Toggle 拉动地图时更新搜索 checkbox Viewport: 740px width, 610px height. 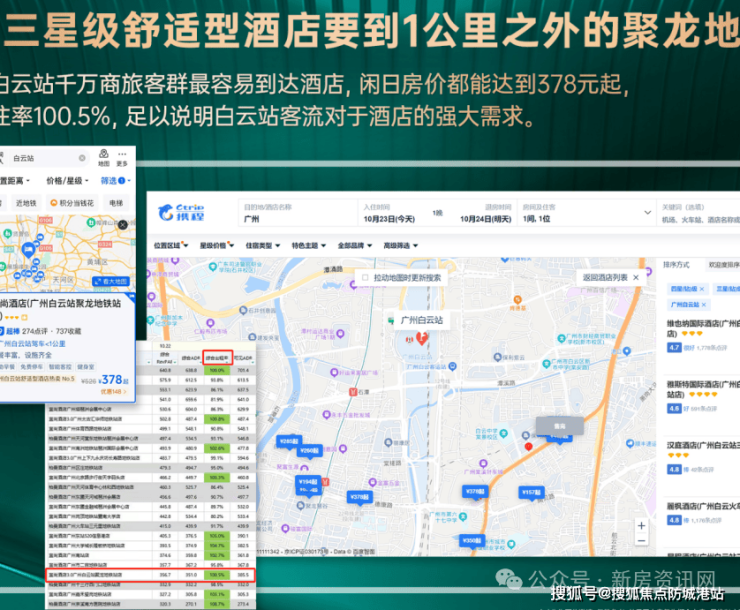[365, 277]
